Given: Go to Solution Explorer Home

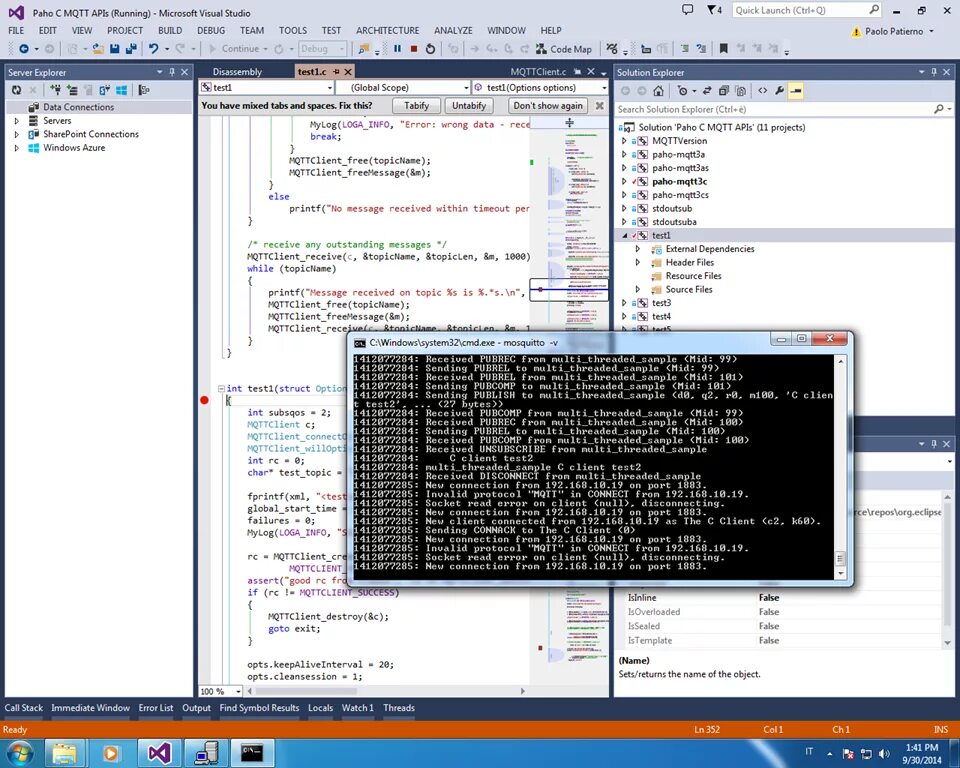Looking at the screenshot, I should [658, 91].
